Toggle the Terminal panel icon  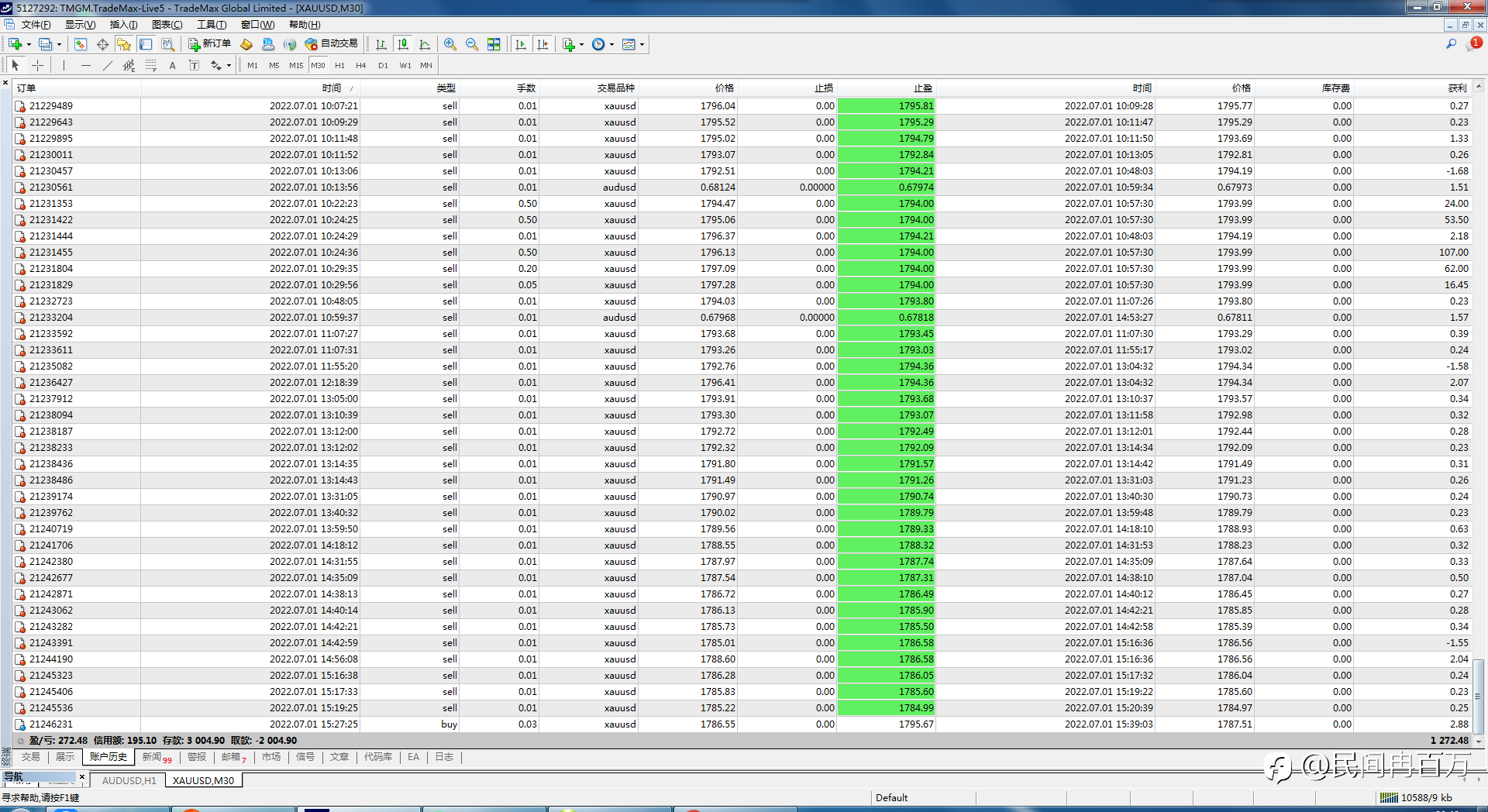click(146, 44)
